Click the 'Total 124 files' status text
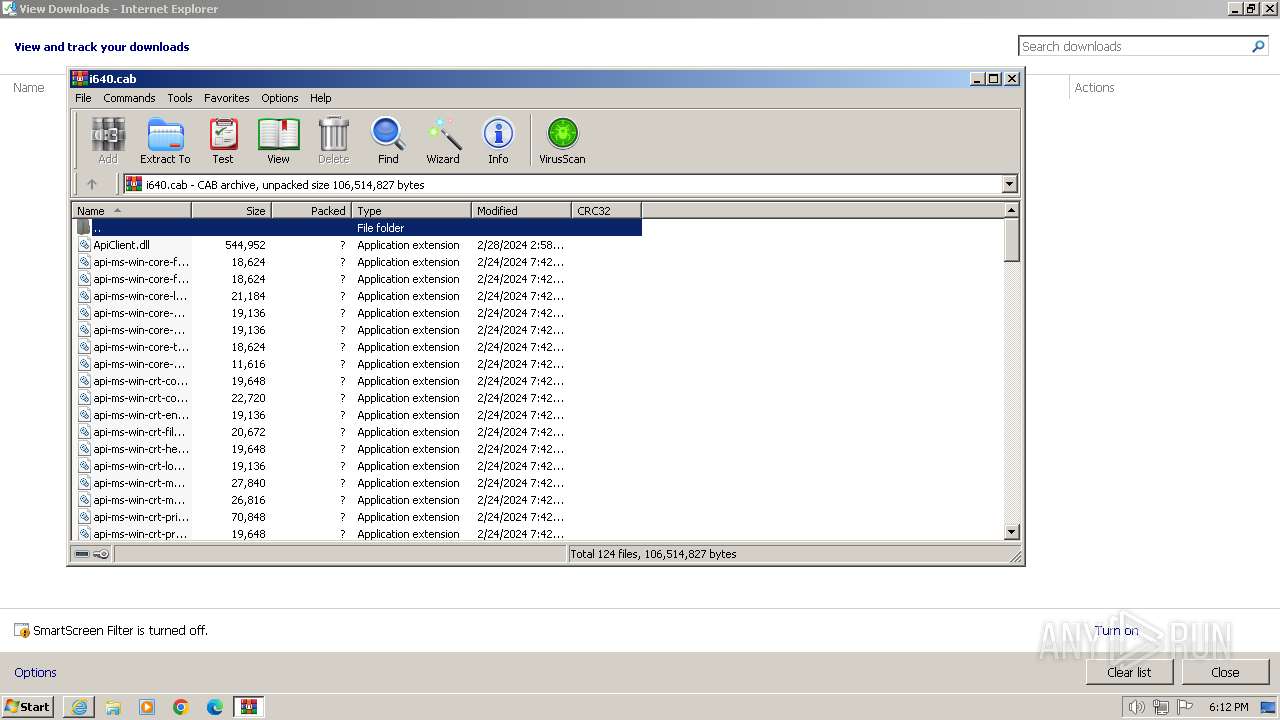Viewport: 1280px width, 720px height. coord(653,554)
